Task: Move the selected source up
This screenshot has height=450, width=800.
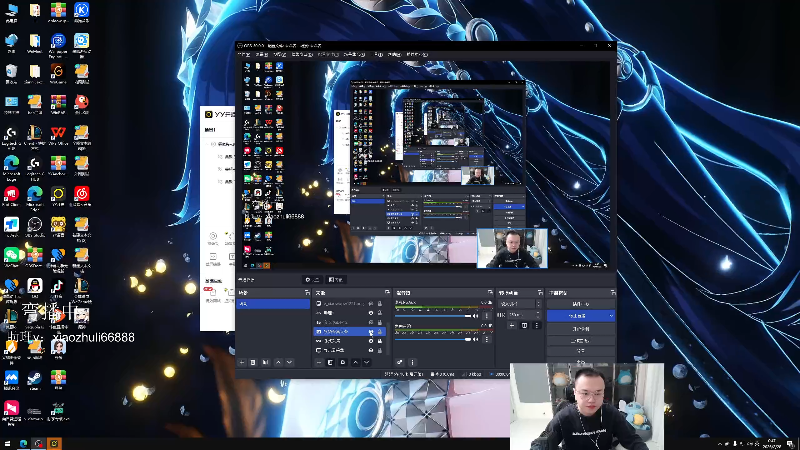Action: point(356,362)
